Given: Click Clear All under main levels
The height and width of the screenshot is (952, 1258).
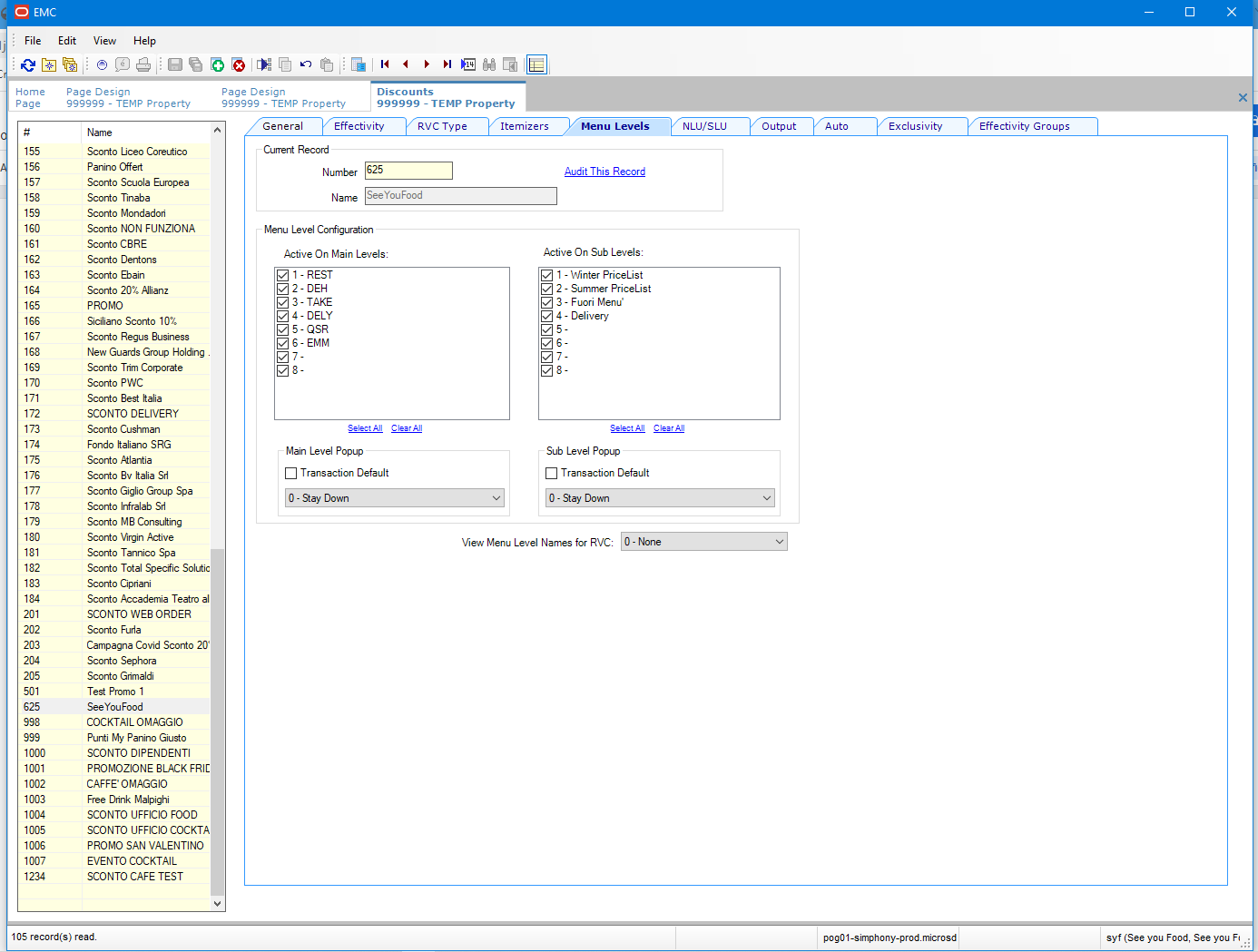Looking at the screenshot, I should click(407, 428).
